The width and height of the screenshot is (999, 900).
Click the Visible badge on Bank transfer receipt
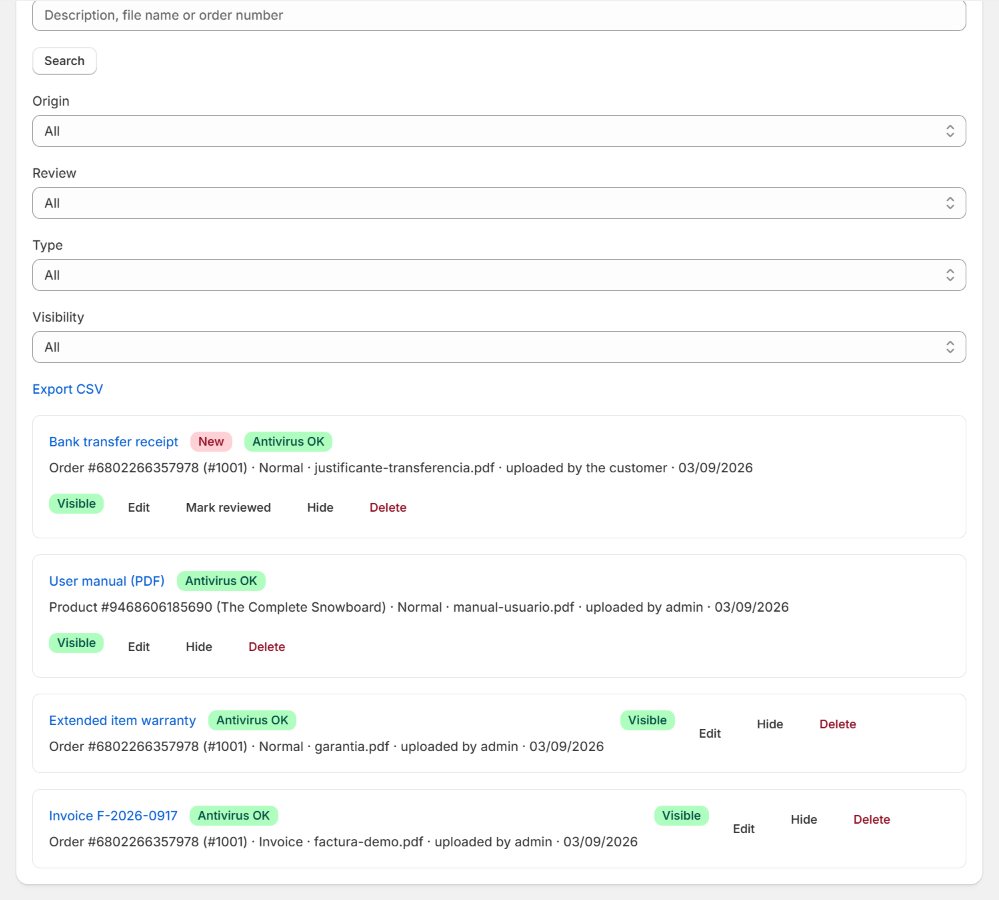pyautogui.click(x=76, y=504)
